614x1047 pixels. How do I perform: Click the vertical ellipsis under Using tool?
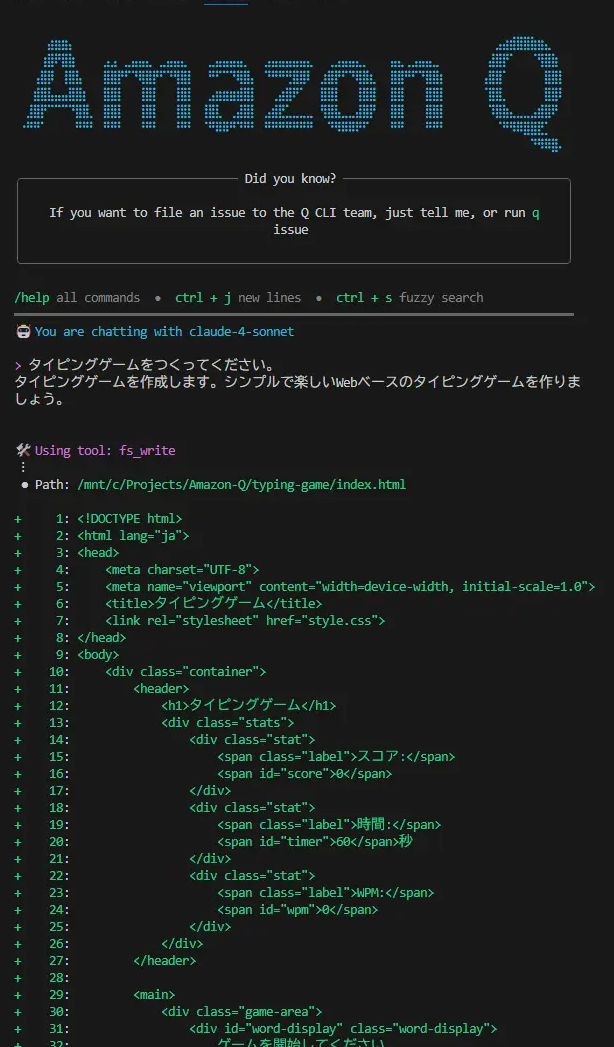(x=23, y=467)
